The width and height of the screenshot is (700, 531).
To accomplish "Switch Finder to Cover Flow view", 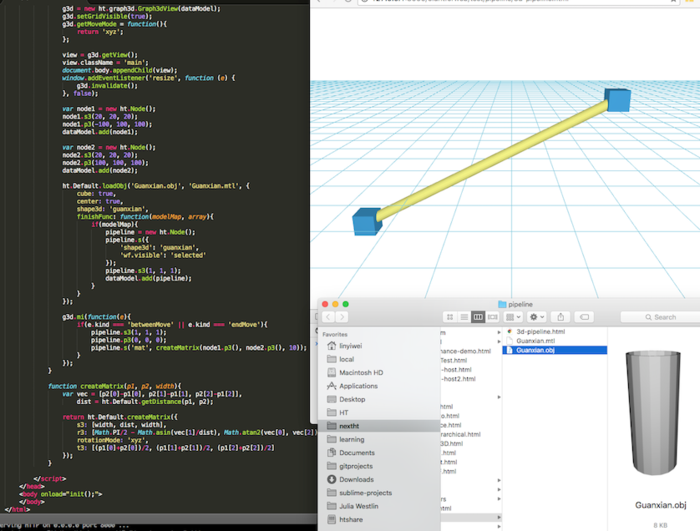I will coord(492,317).
